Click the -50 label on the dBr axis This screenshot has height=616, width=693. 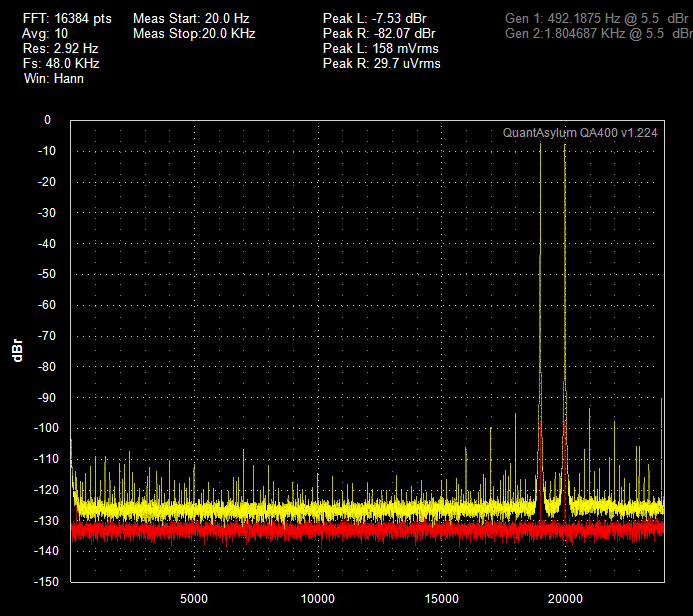(47, 274)
